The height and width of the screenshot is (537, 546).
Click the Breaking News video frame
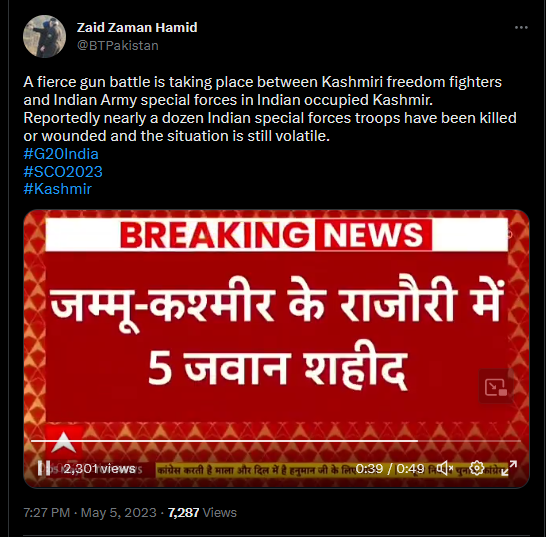coord(276,349)
